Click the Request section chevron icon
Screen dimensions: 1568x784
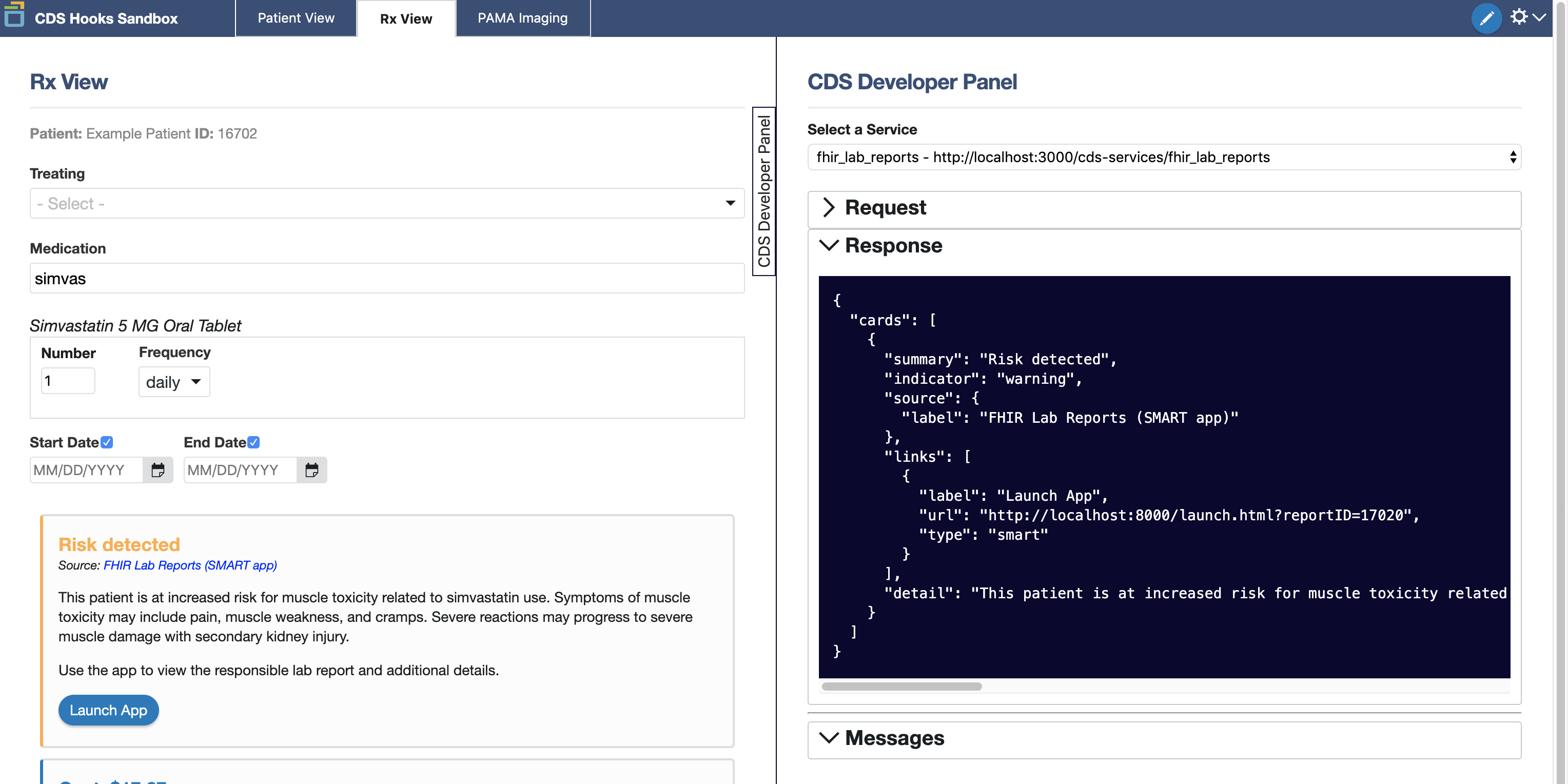(x=829, y=208)
